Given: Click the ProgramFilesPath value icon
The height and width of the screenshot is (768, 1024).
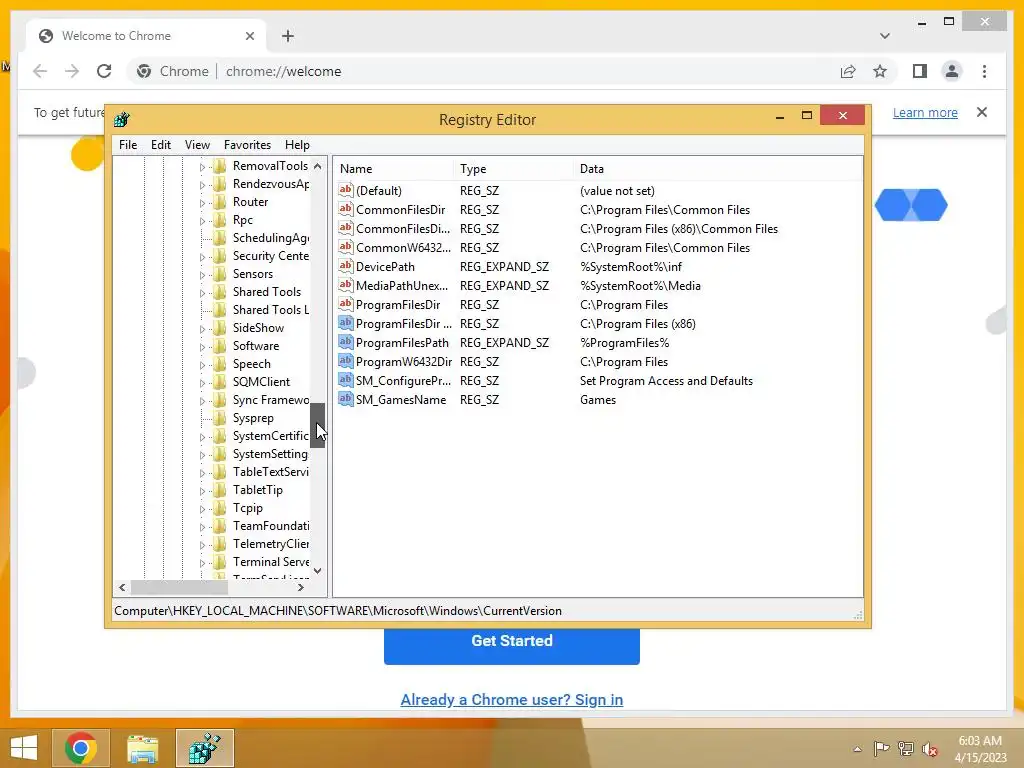Looking at the screenshot, I should coord(345,342).
